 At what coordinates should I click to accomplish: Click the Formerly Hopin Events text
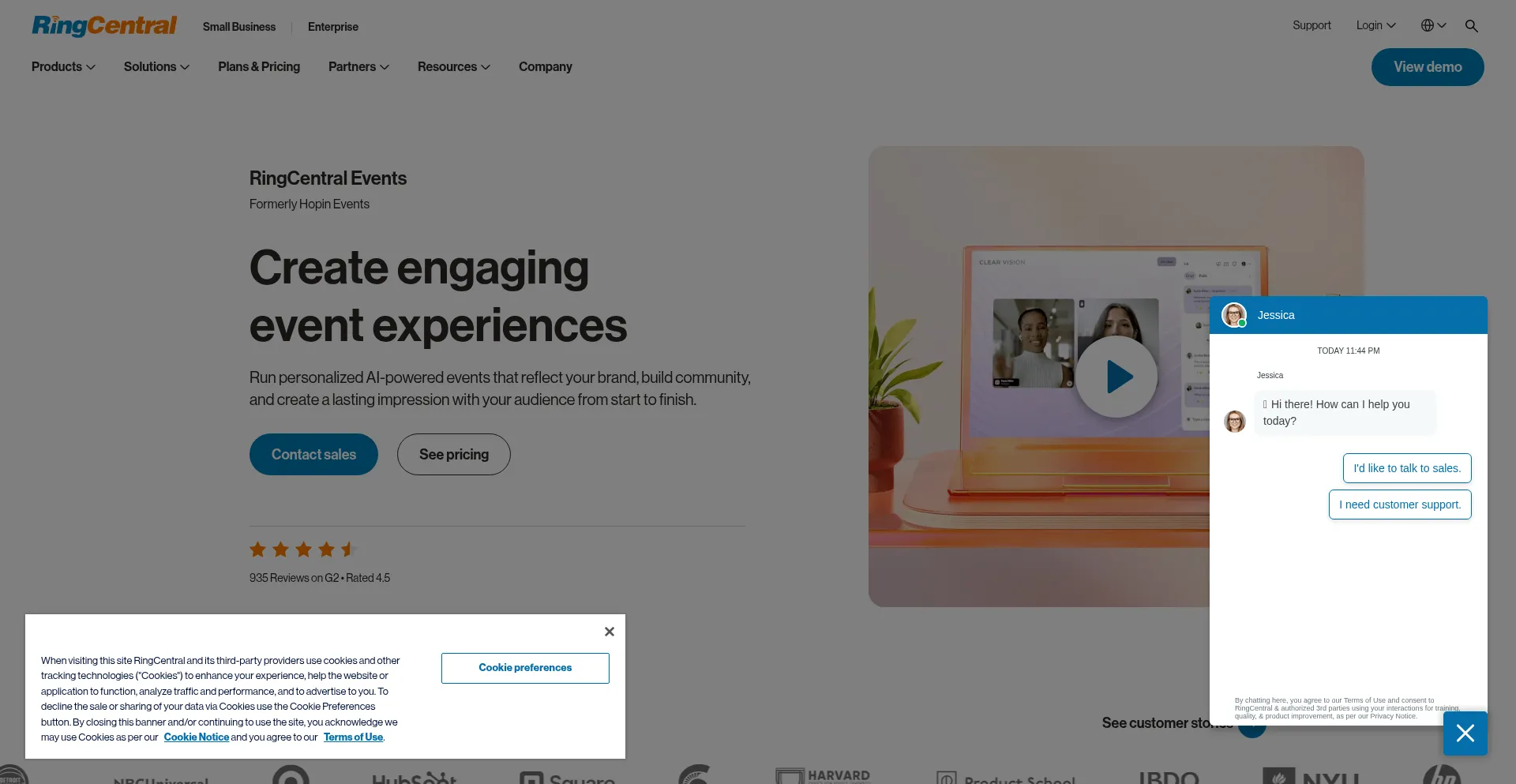click(310, 204)
